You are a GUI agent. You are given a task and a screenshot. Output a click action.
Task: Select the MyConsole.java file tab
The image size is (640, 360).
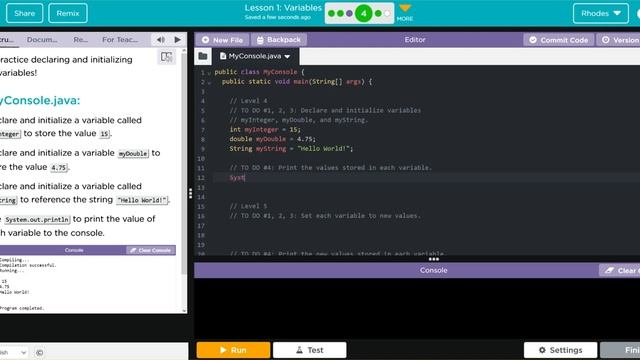coord(255,56)
